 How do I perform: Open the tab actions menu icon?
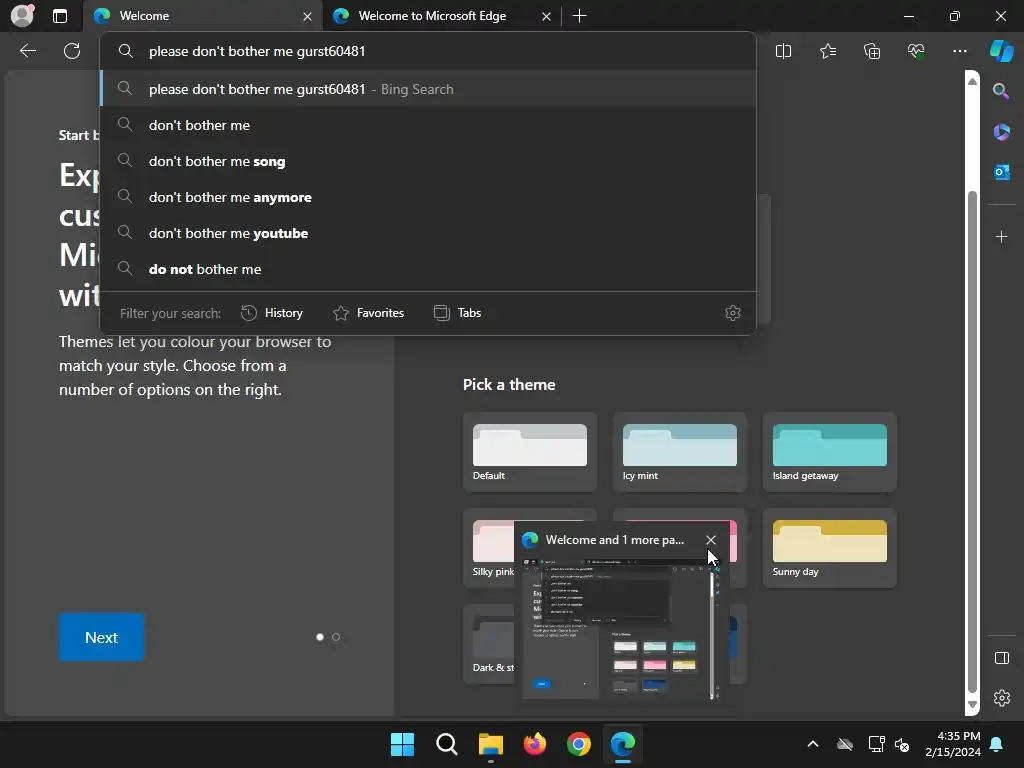click(x=60, y=16)
